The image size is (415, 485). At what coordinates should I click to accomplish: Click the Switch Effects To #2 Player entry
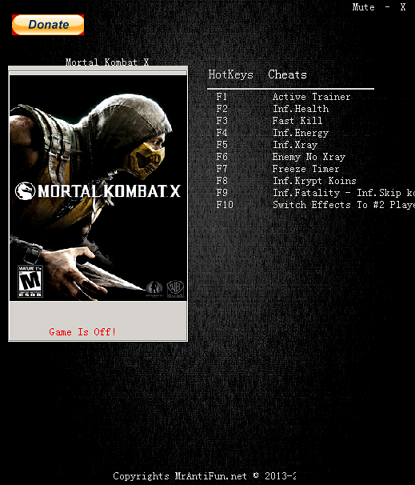344,205
